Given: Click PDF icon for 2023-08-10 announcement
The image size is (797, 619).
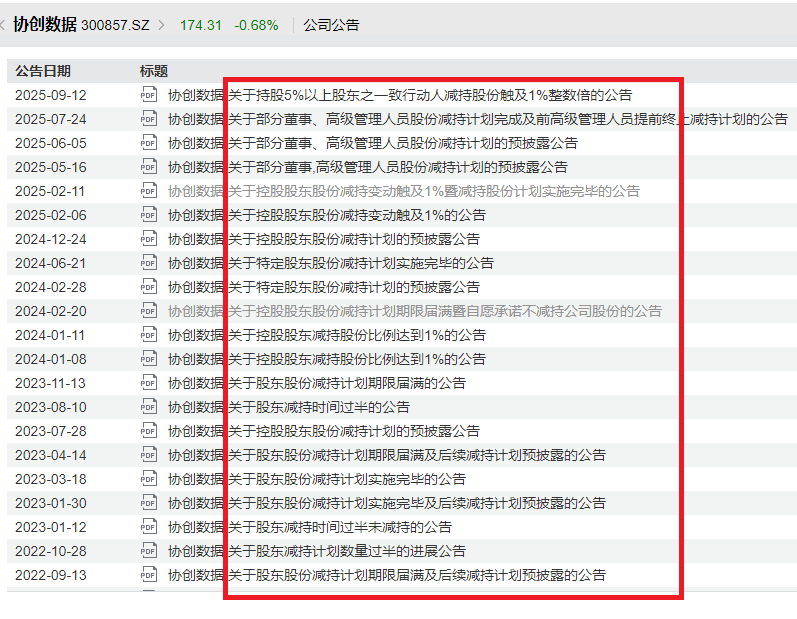Looking at the screenshot, I should point(149,406).
